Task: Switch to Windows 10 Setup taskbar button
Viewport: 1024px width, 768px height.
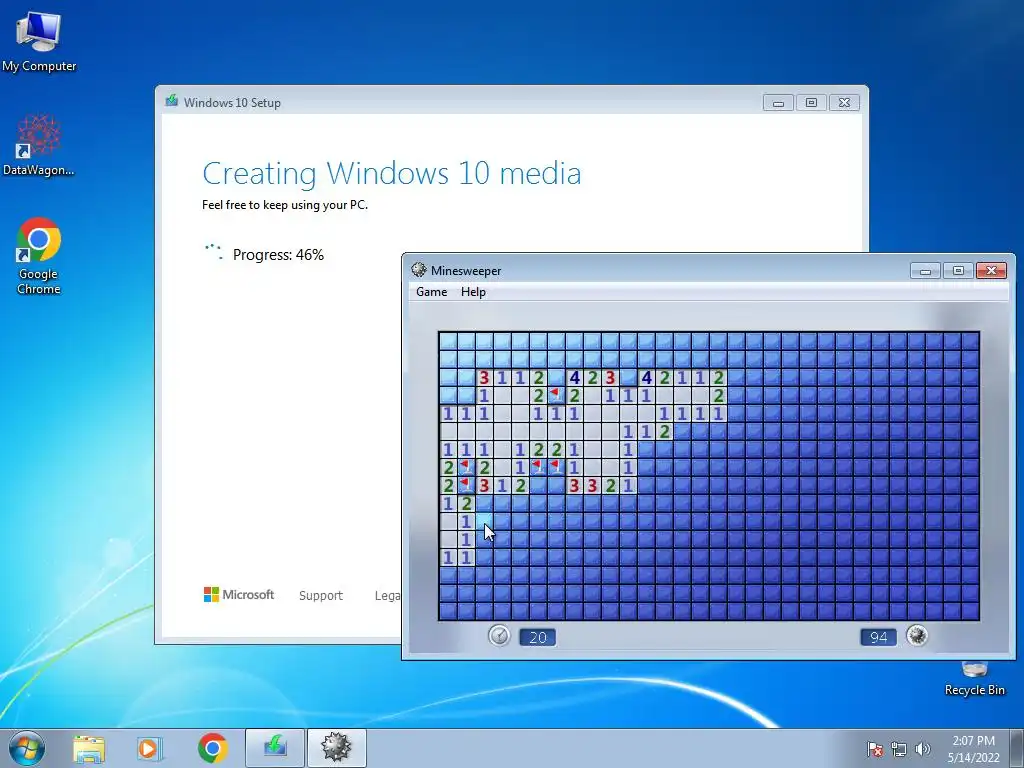Action: (x=275, y=748)
